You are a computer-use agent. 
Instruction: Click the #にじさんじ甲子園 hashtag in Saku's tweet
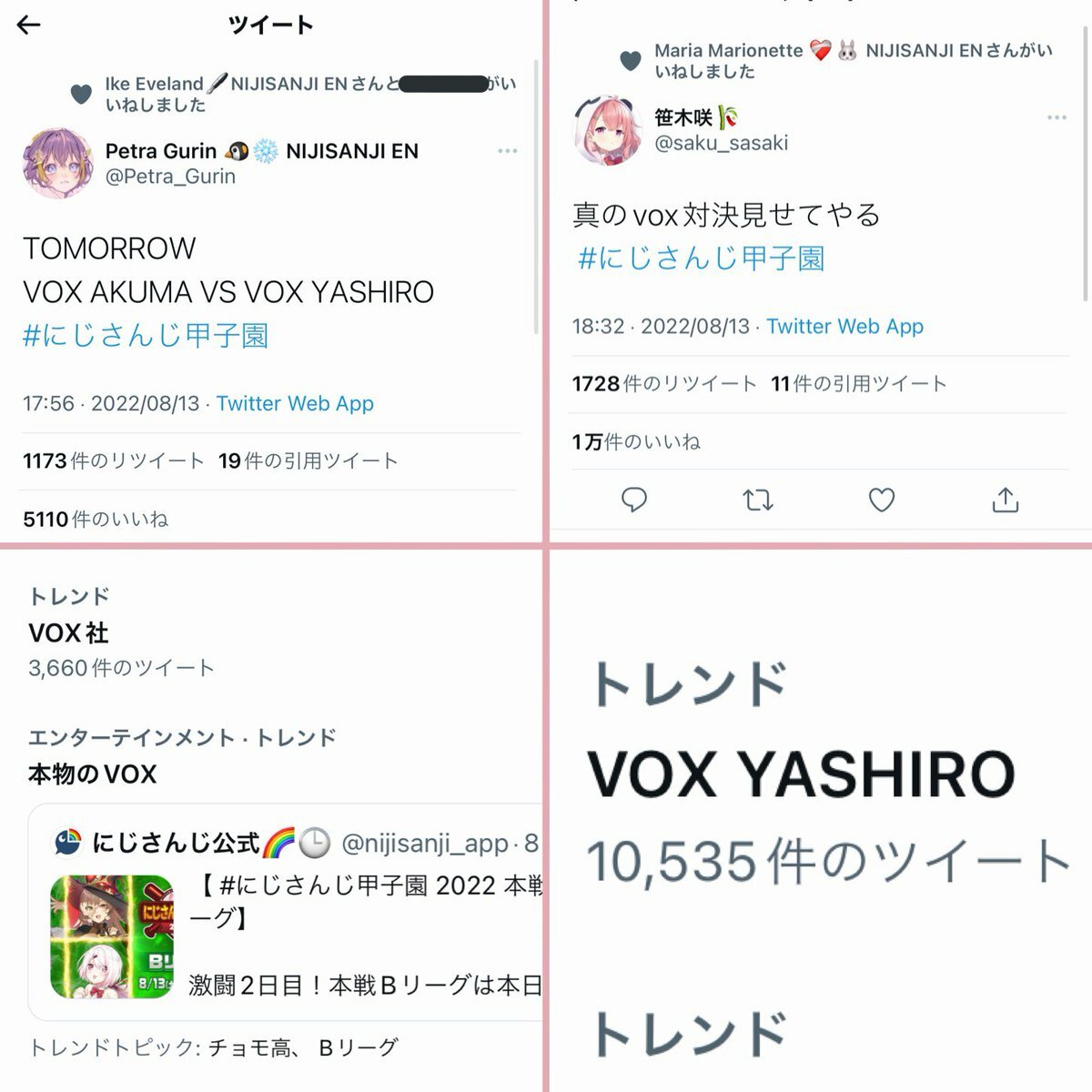(x=702, y=258)
